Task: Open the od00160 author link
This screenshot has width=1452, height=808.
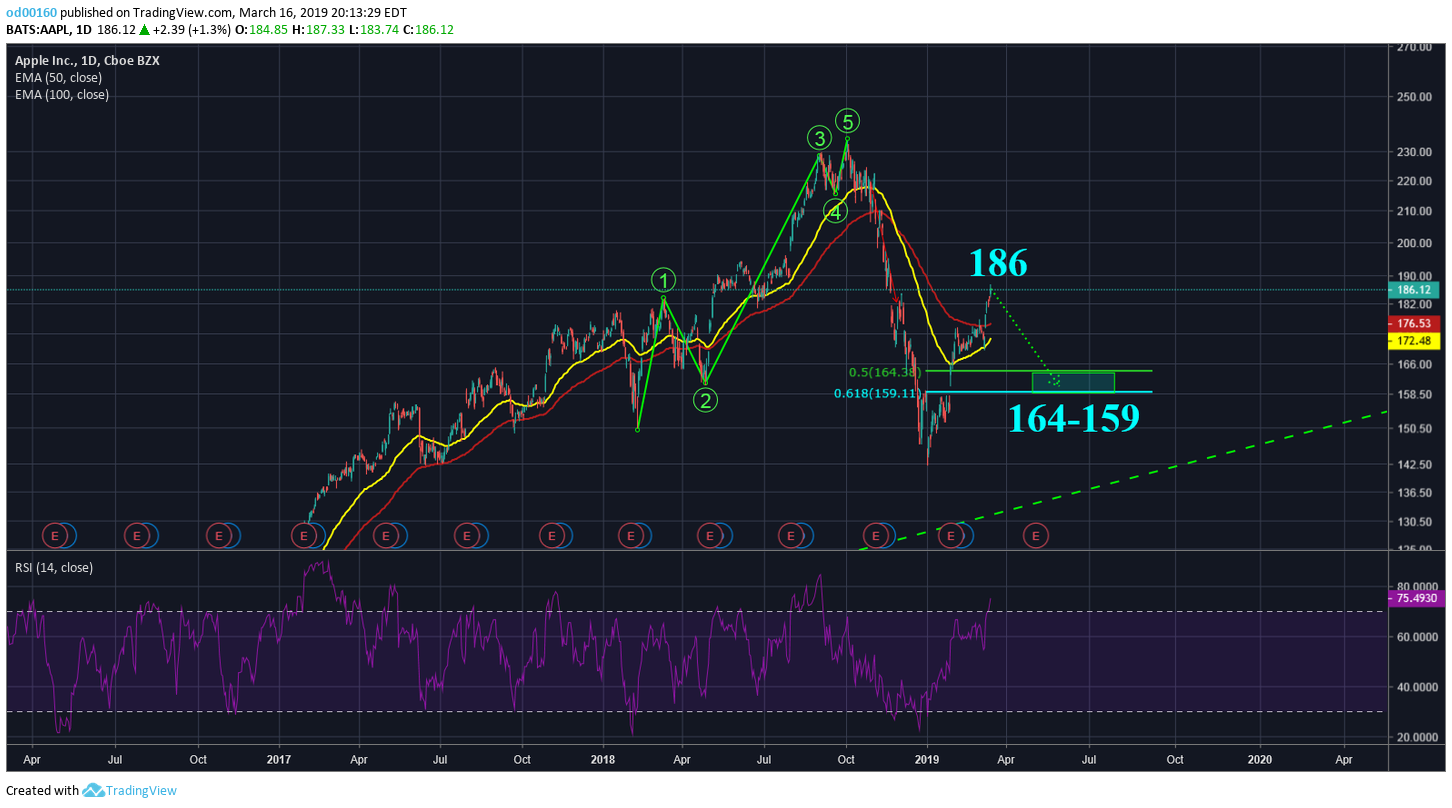Action: coord(31,11)
